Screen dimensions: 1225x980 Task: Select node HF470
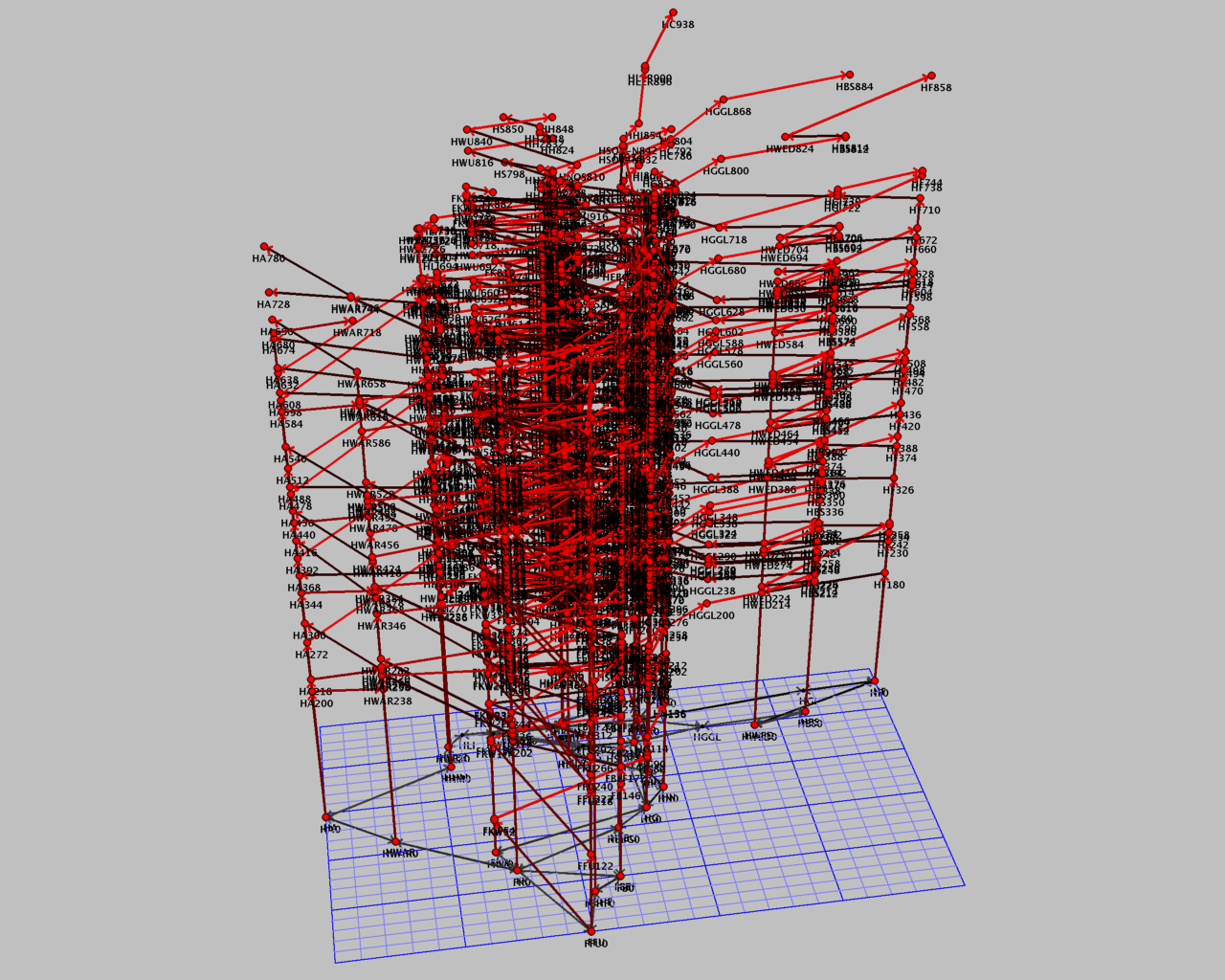(x=902, y=380)
